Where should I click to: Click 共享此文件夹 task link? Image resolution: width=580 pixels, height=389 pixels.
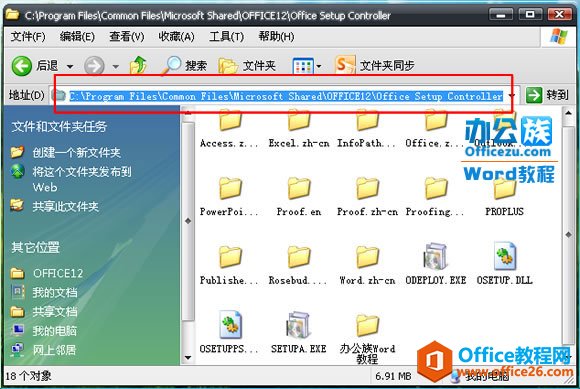[65, 206]
